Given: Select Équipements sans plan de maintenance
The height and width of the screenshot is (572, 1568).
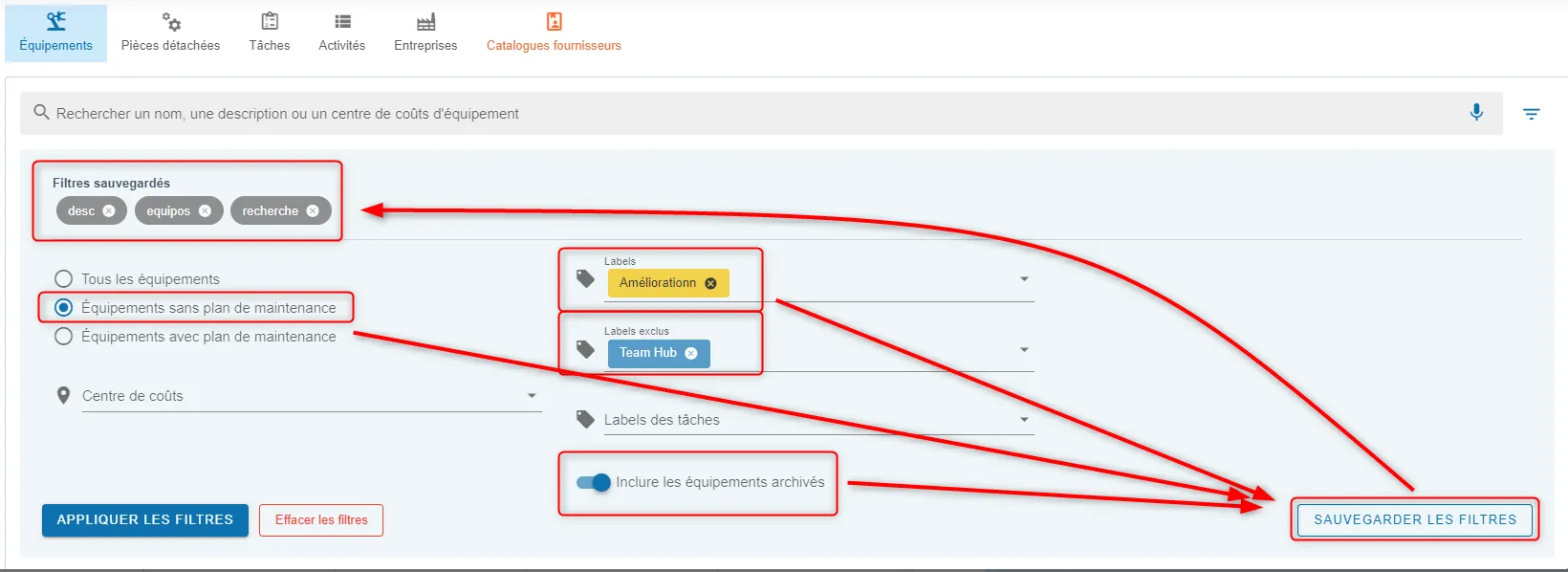Looking at the screenshot, I should pyautogui.click(x=64, y=308).
